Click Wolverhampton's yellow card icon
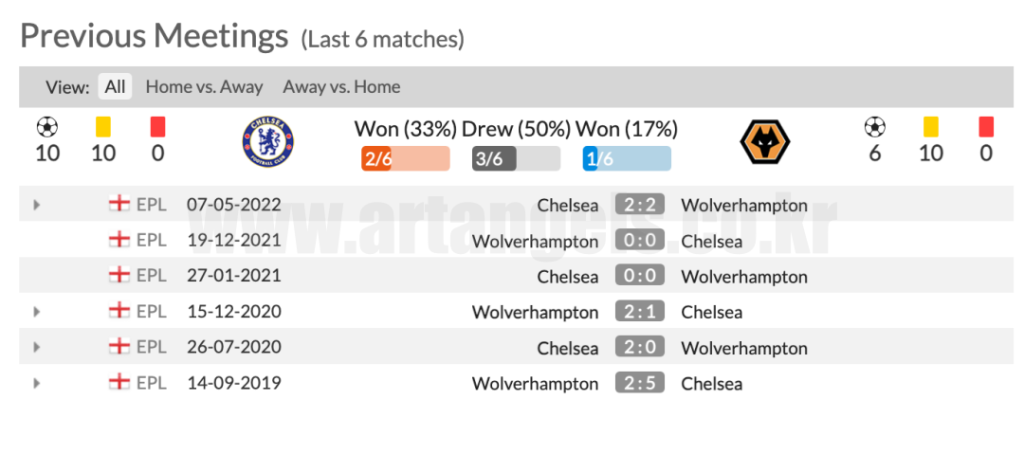 click(x=931, y=126)
